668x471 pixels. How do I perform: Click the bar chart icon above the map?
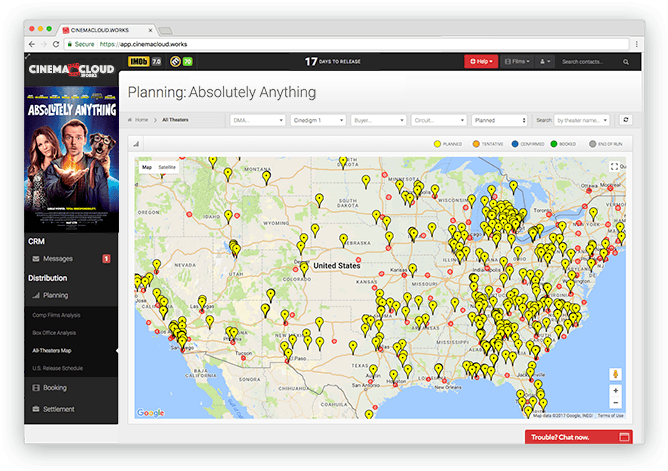[135, 144]
